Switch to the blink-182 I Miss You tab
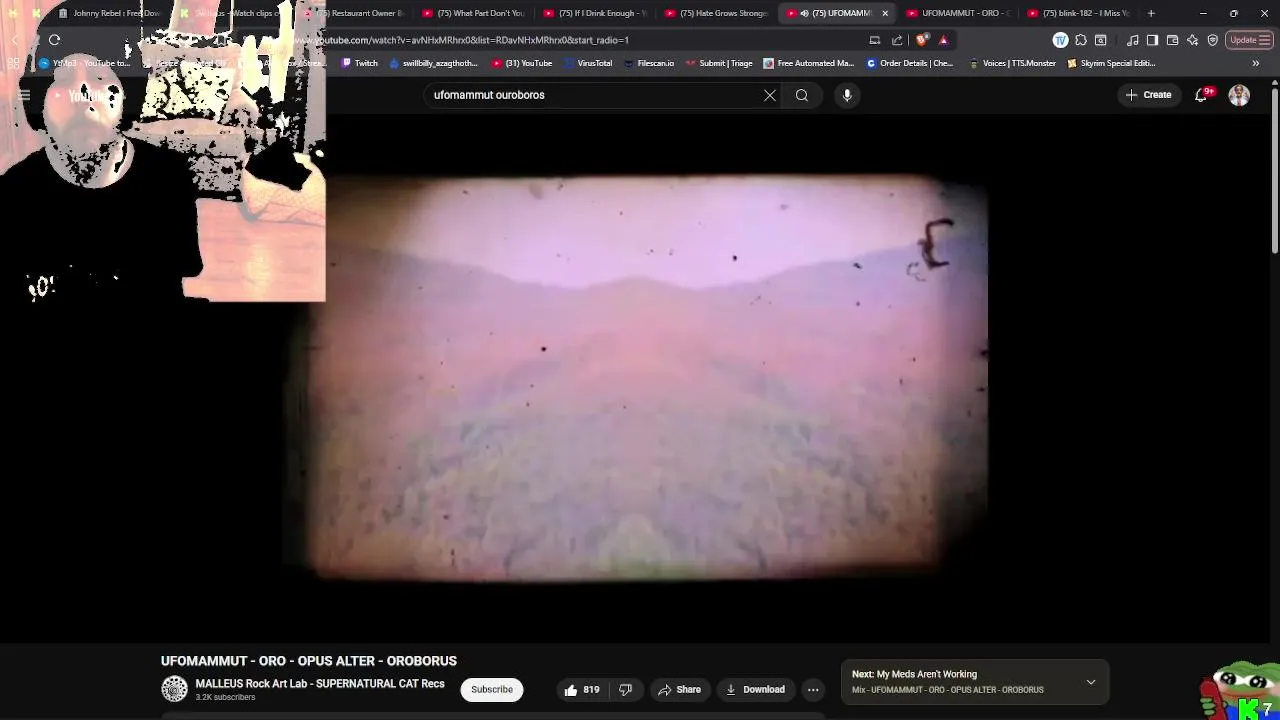The width and height of the screenshot is (1280, 720). 1079,13
